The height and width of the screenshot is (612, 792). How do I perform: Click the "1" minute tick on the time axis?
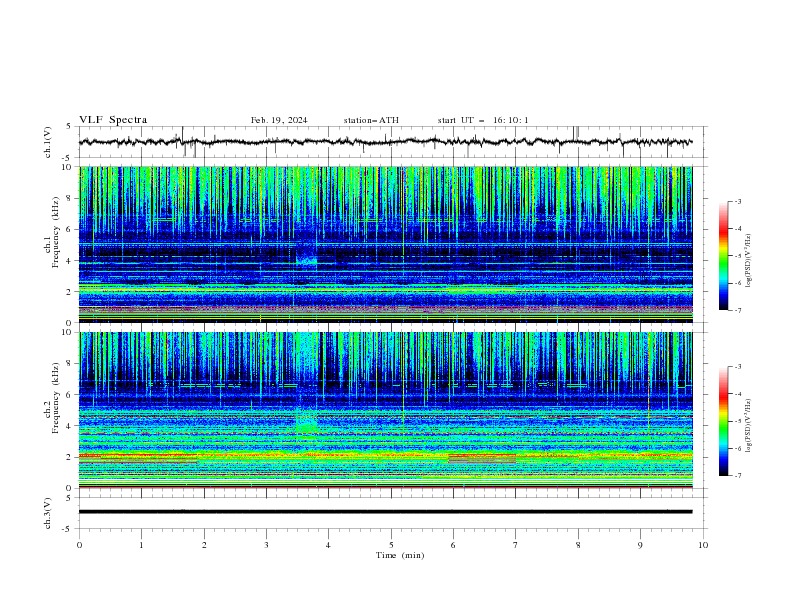141,545
